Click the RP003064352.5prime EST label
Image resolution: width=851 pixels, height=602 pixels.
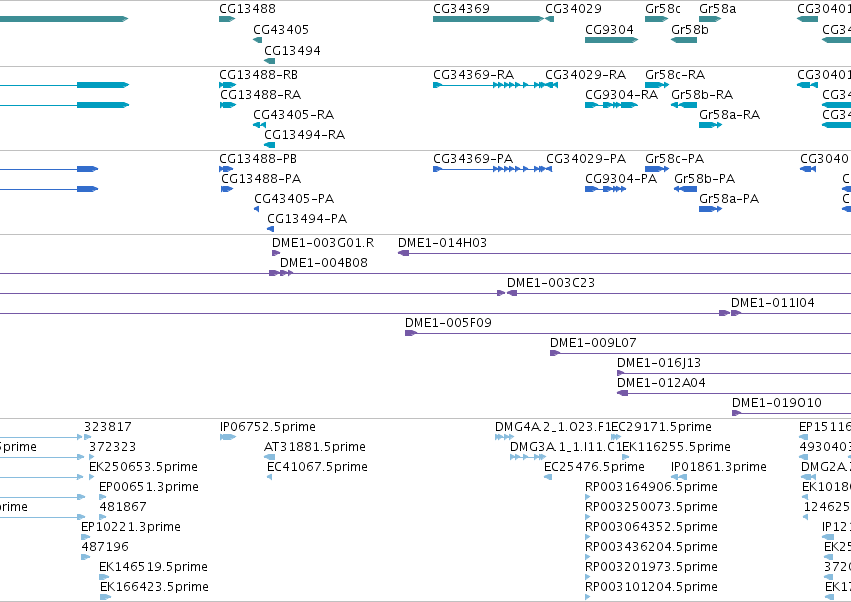(x=651, y=527)
